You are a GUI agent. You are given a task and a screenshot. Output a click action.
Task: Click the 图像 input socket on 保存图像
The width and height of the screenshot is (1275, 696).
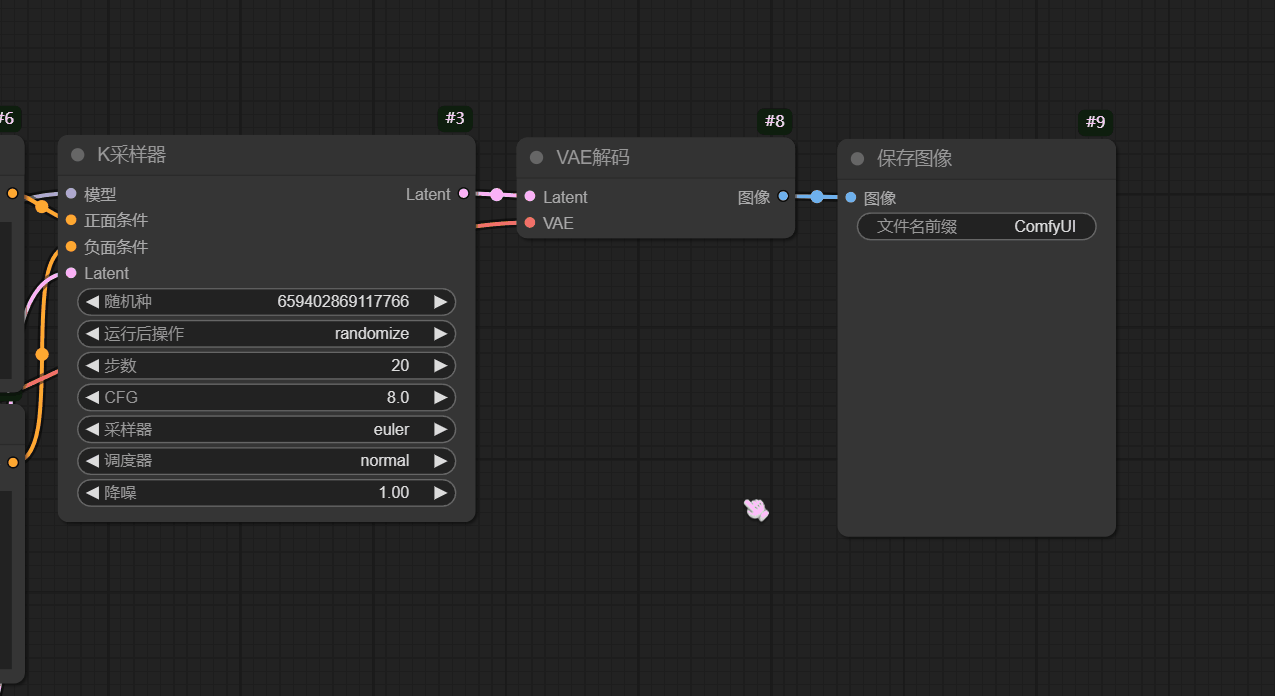click(851, 198)
